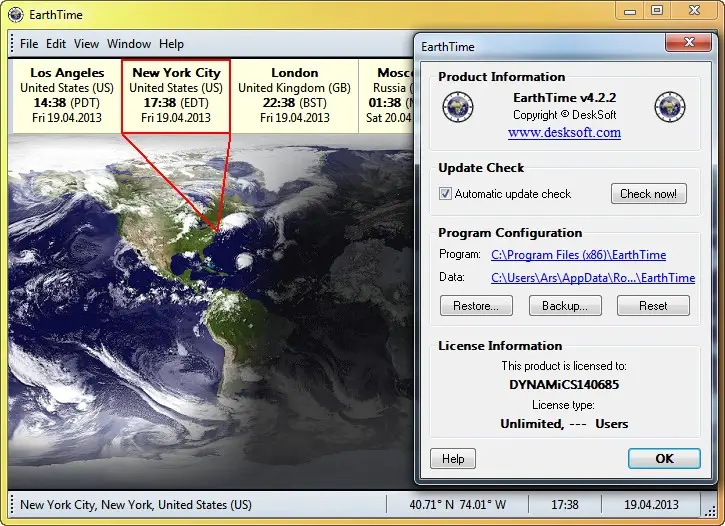This screenshot has height=526, width=725.
Task: Confirm the dialog with OK
Action: 664,459
